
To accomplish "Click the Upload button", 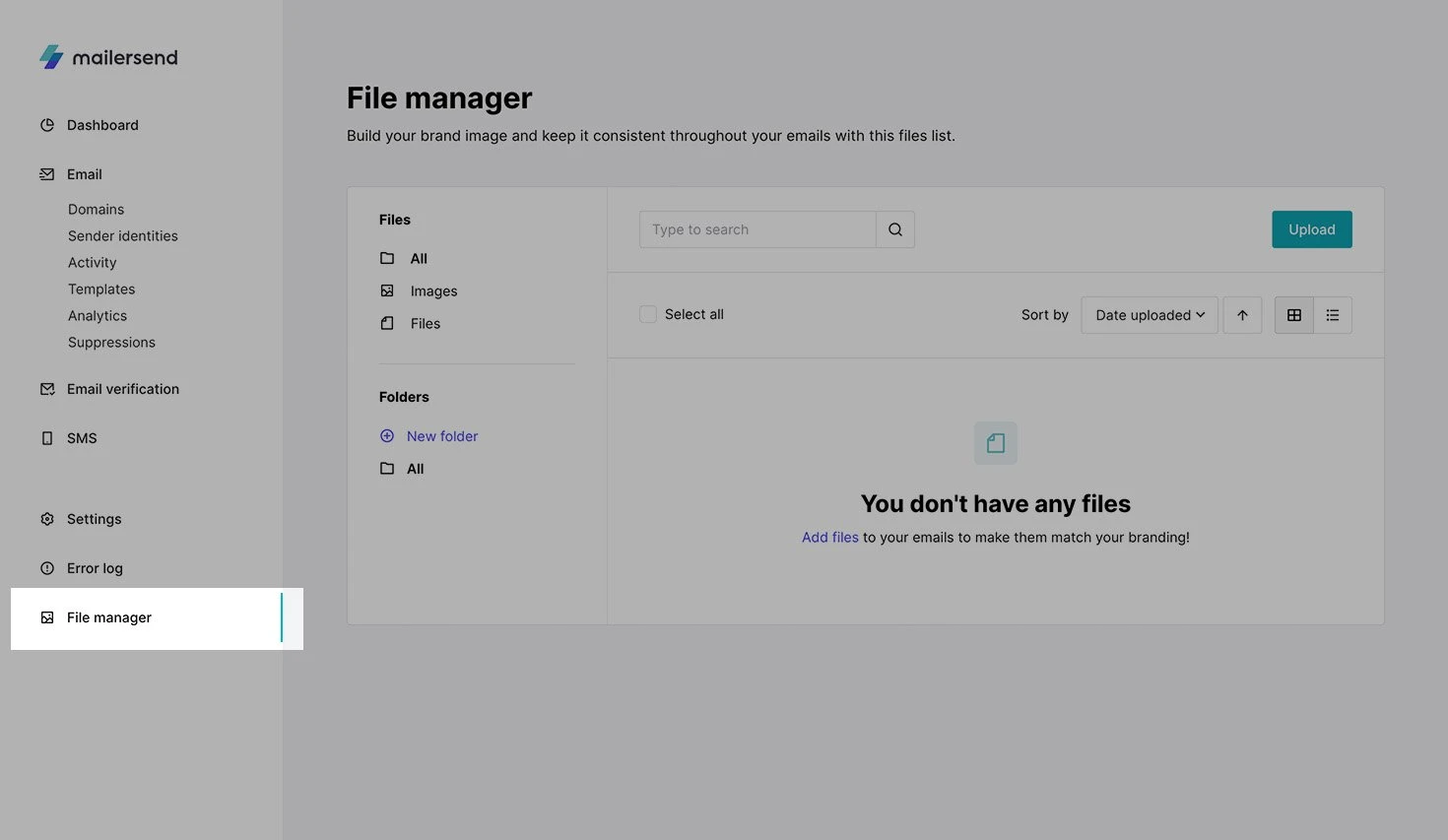I will click(x=1311, y=229).
